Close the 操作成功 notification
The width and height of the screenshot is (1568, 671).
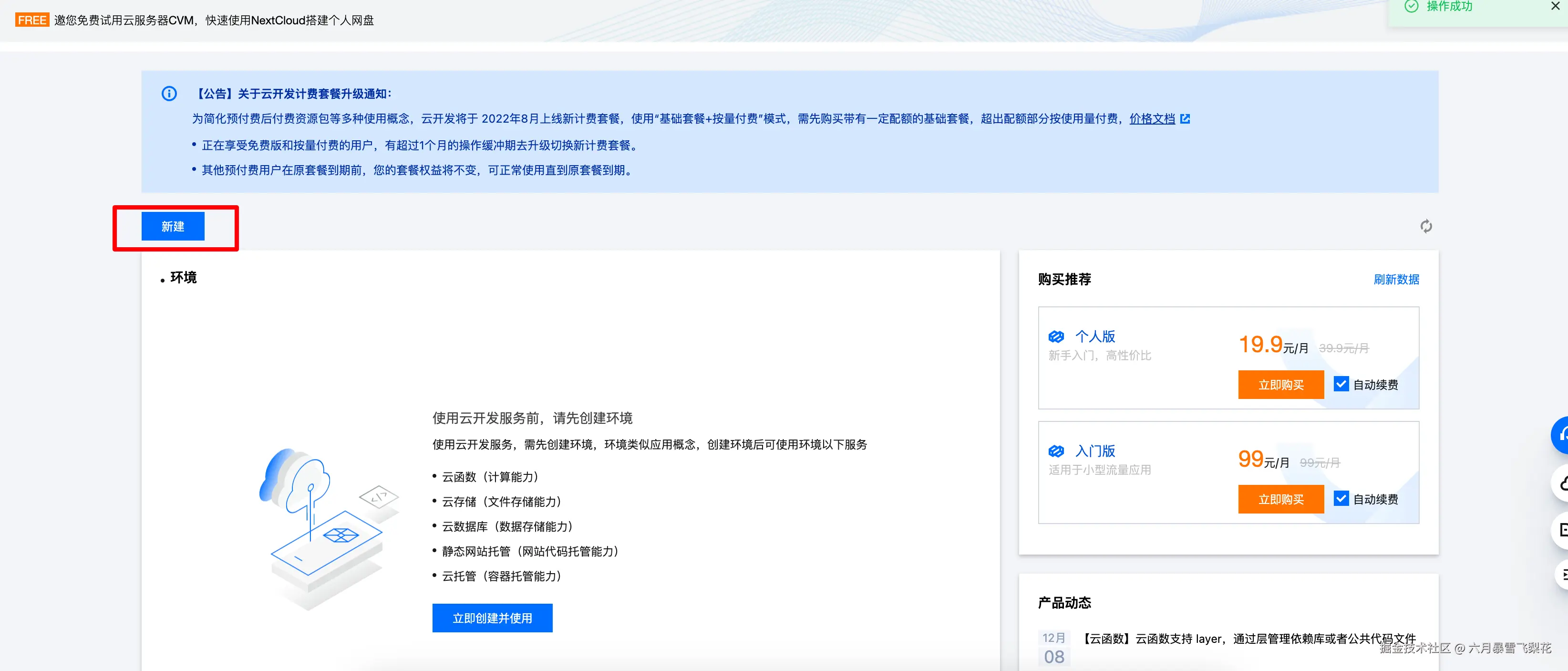coord(1555,6)
